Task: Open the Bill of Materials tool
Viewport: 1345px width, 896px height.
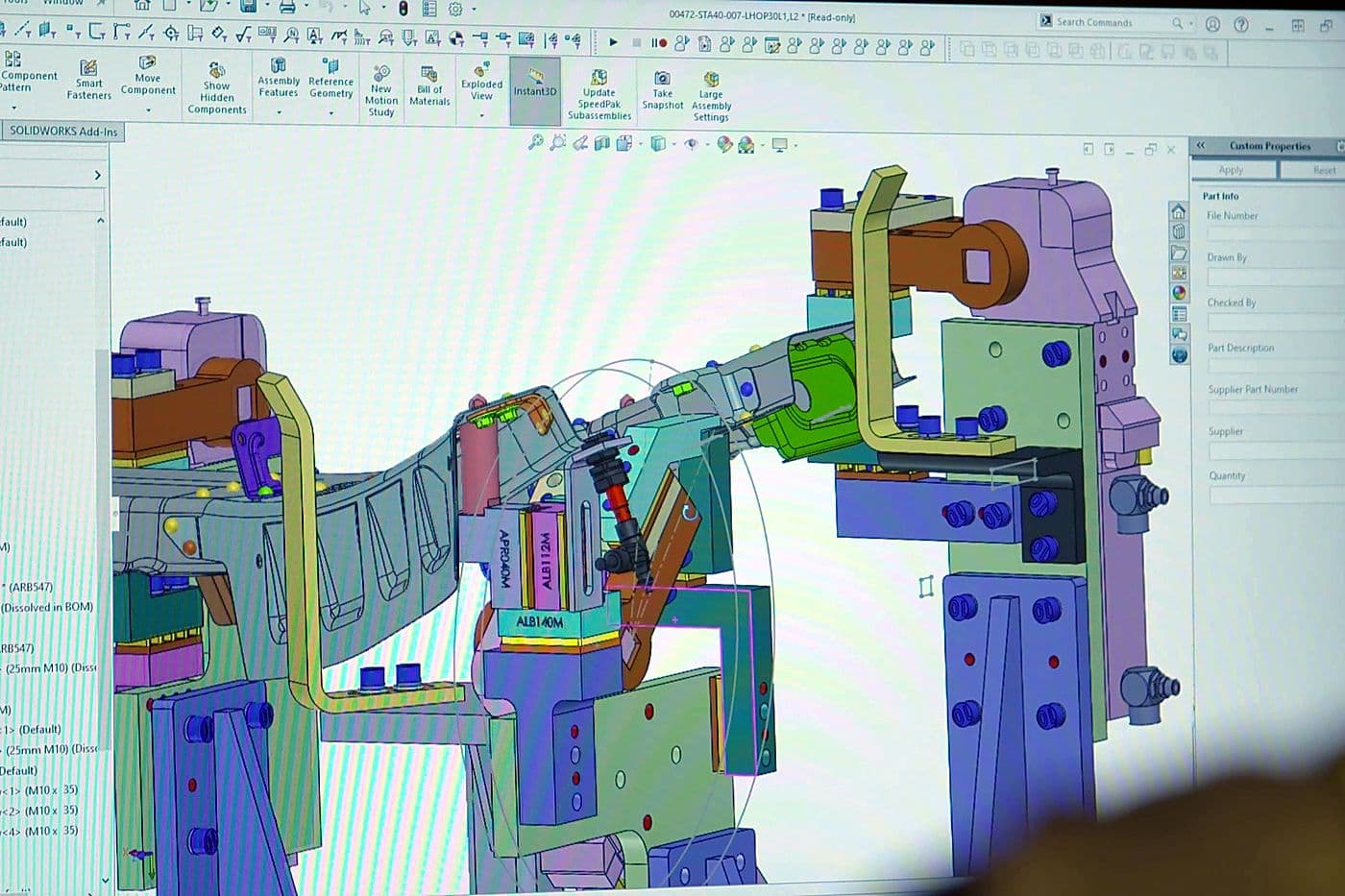Action: tap(429, 85)
